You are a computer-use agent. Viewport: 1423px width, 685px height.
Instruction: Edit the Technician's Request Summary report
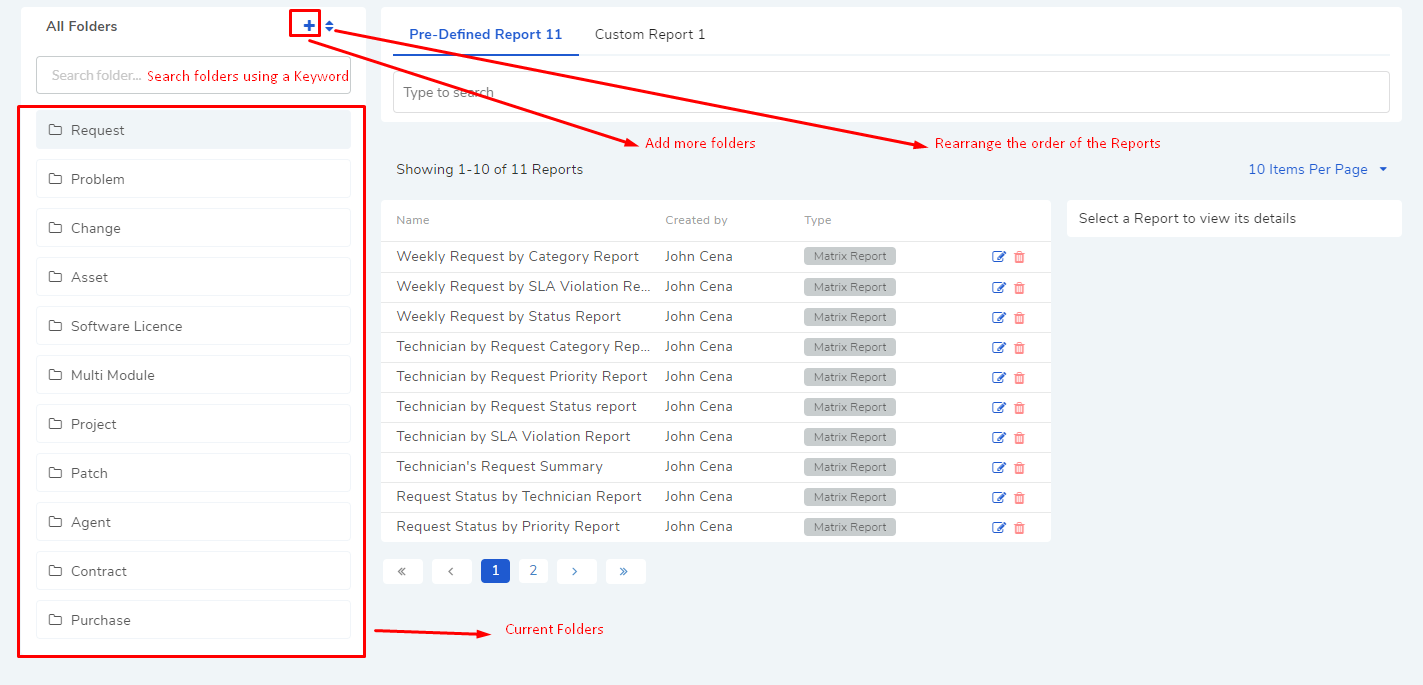[999, 467]
